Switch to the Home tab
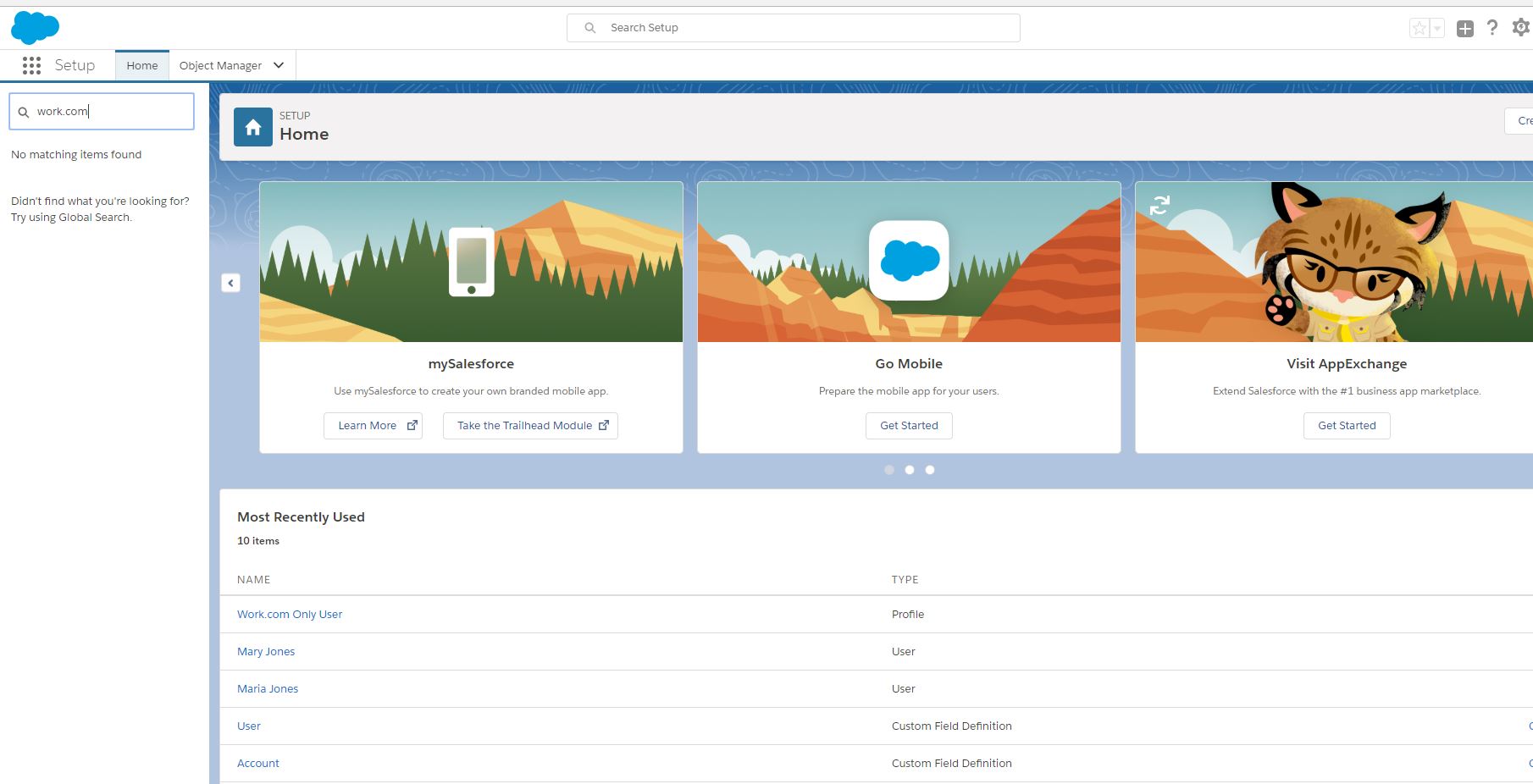 142,65
